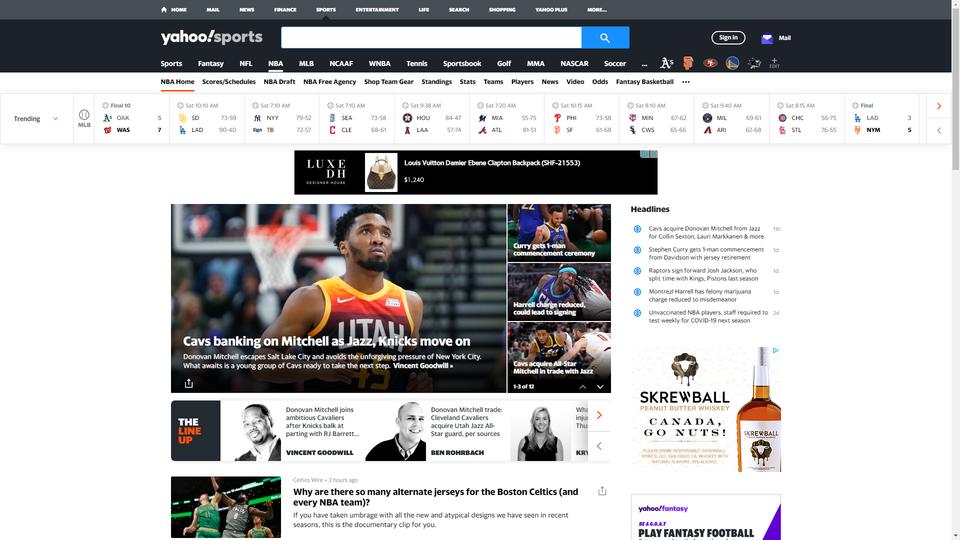
Task: Open the Play Fantasy Football promo
Action: [706, 517]
